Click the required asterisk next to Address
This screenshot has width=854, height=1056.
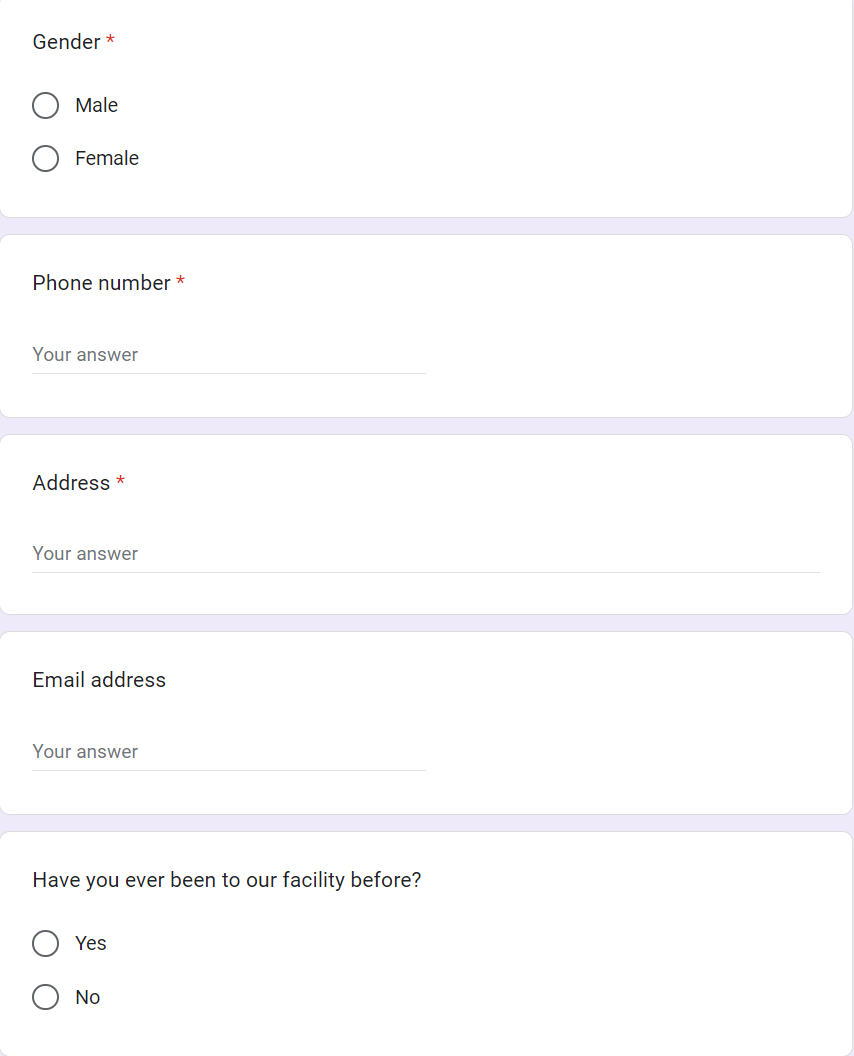pyautogui.click(x=120, y=483)
